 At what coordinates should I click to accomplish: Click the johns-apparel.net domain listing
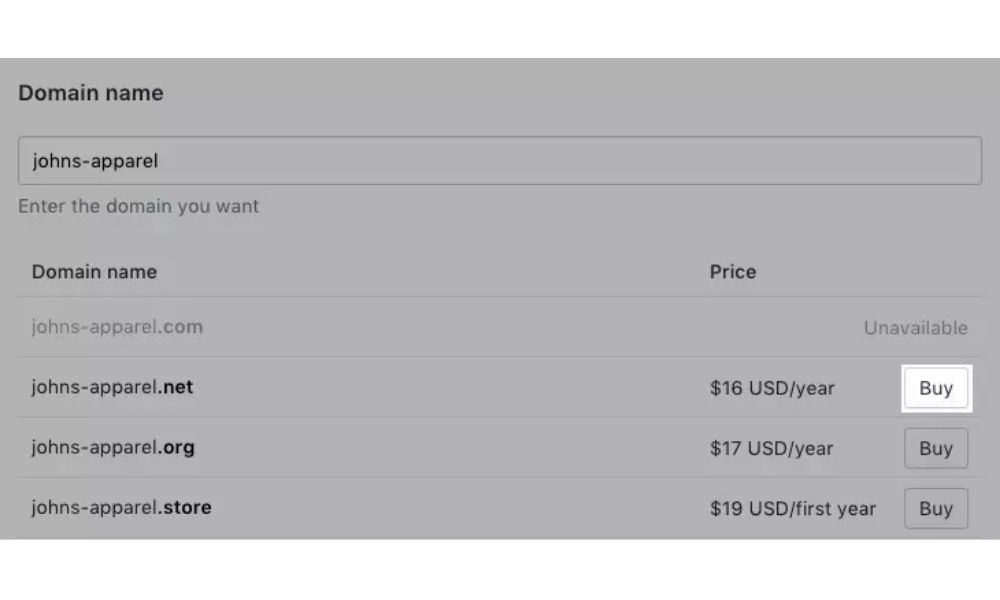tap(111, 388)
